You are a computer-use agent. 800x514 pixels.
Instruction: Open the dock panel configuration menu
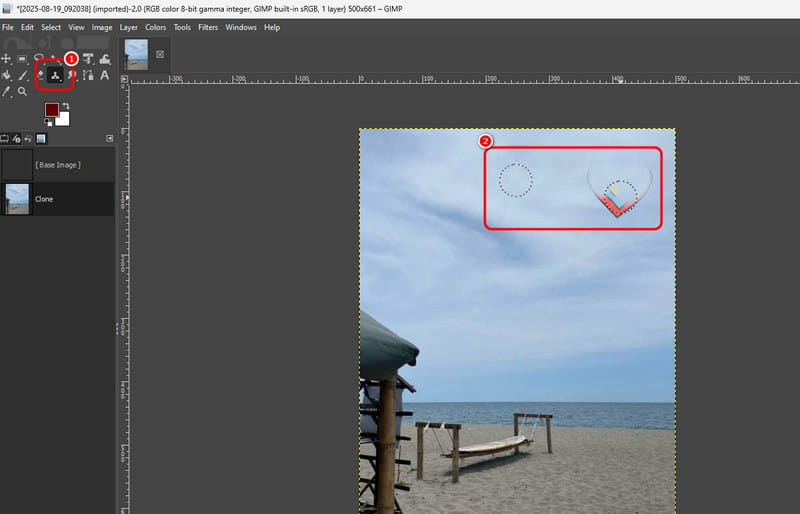(109, 138)
